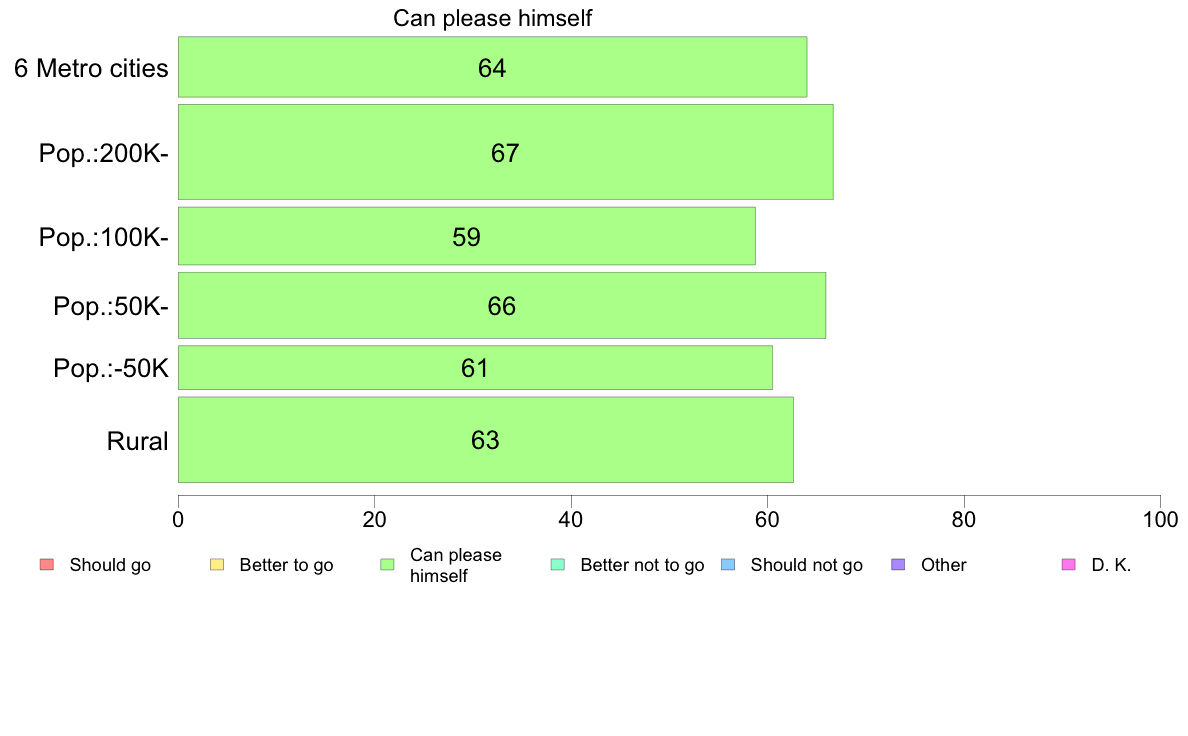Select the Pop.:-50K bar showing 61
Viewport: 1188px width, 736px height.
pos(475,367)
